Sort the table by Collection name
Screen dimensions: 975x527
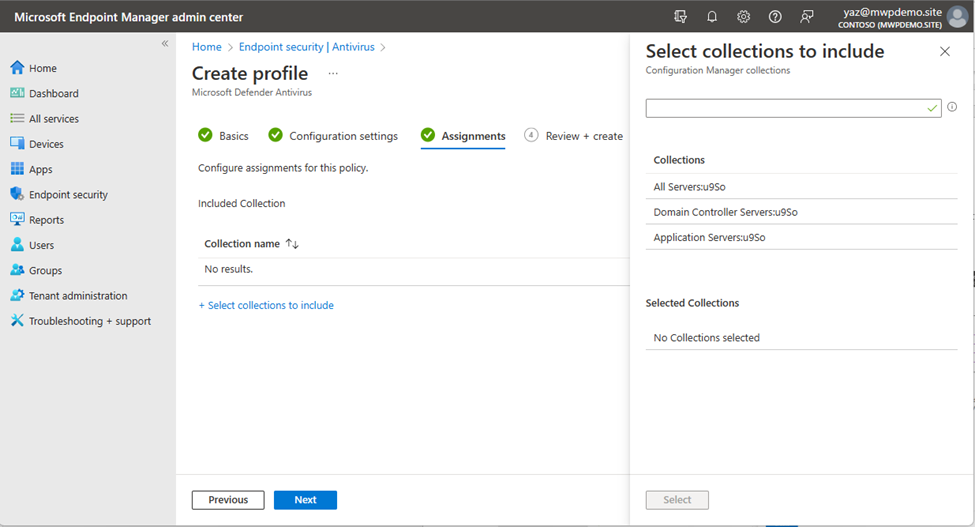point(292,244)
